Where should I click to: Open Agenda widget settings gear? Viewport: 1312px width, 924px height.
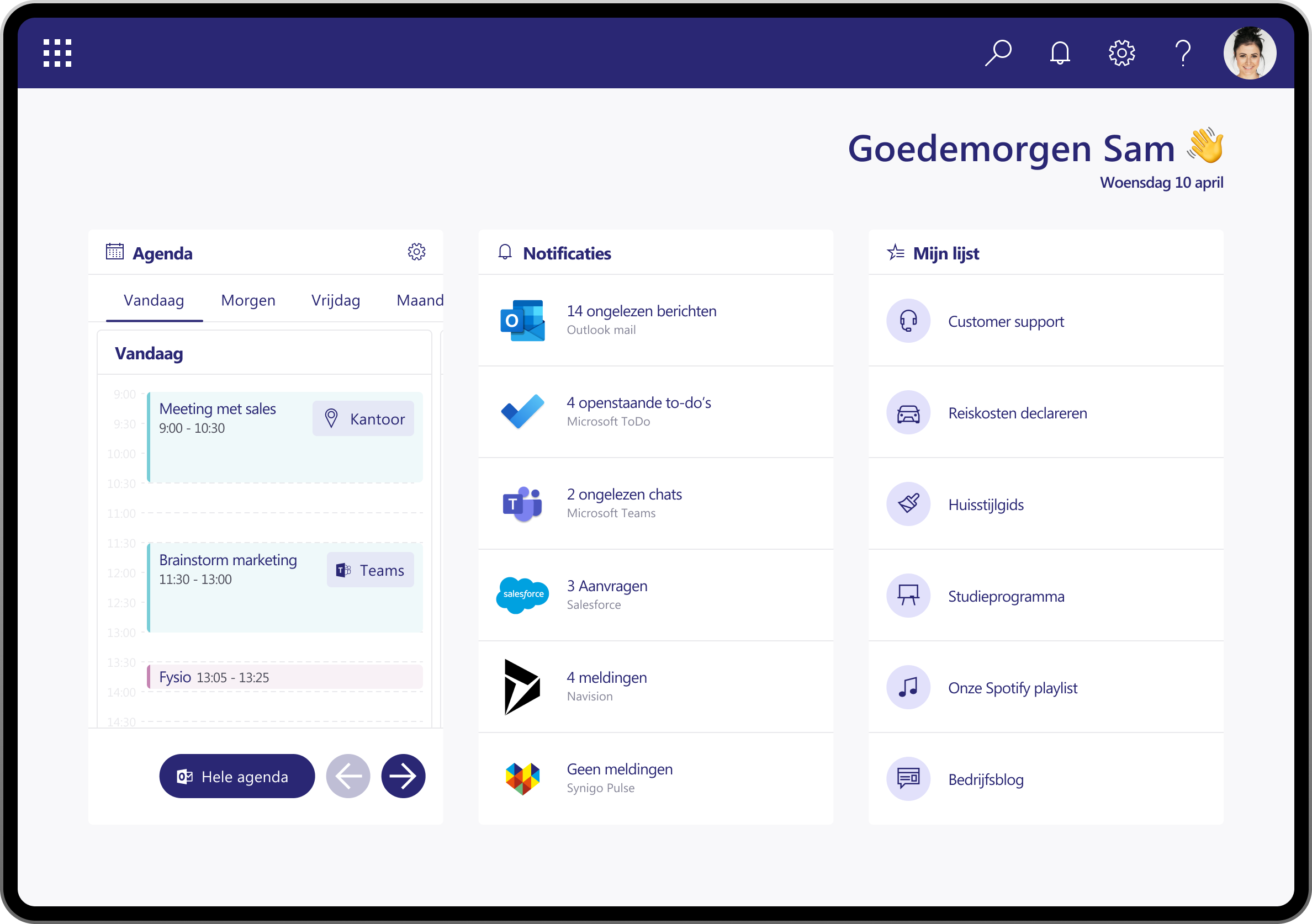[416, 252]
